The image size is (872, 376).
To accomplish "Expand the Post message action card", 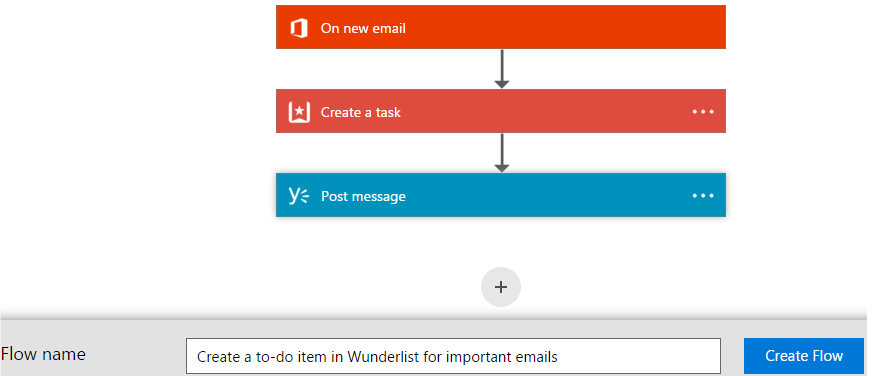I will pos(501,195).
